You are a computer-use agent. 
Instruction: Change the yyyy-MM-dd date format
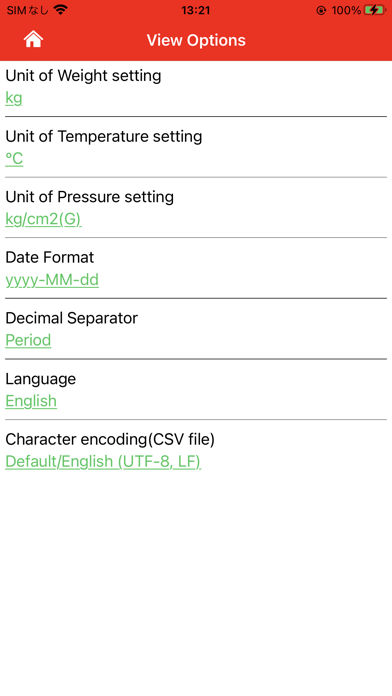[x=52, y=280]
